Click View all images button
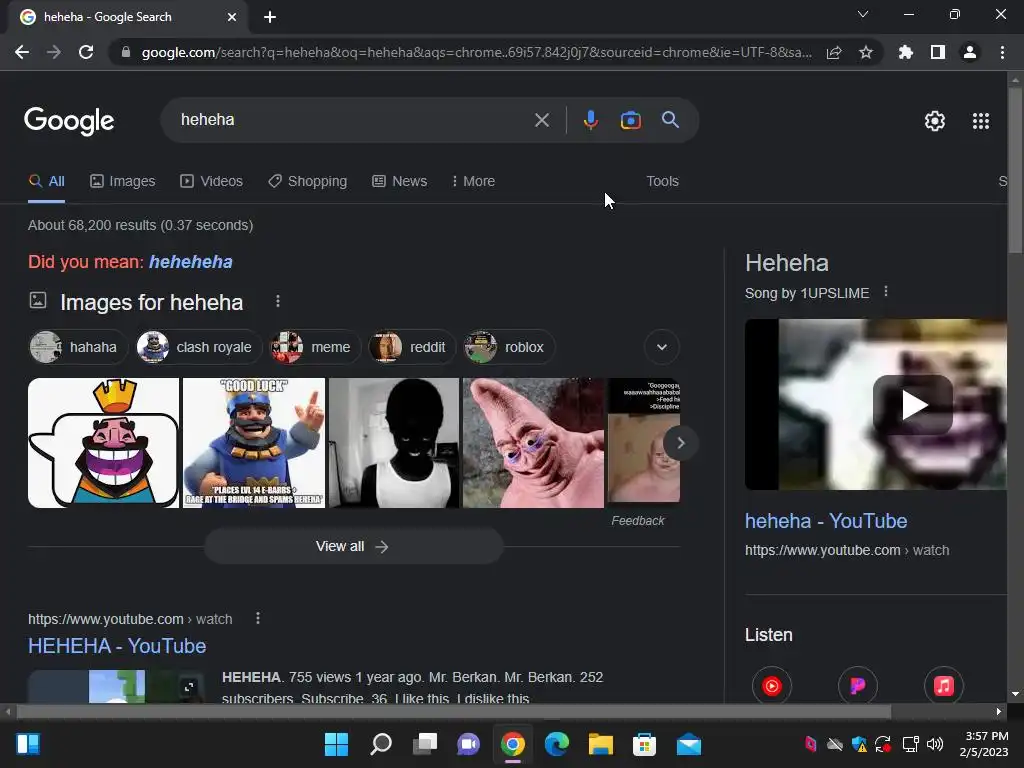Image resolution: width=1024 pixels, height=768 pixels. 353,546
